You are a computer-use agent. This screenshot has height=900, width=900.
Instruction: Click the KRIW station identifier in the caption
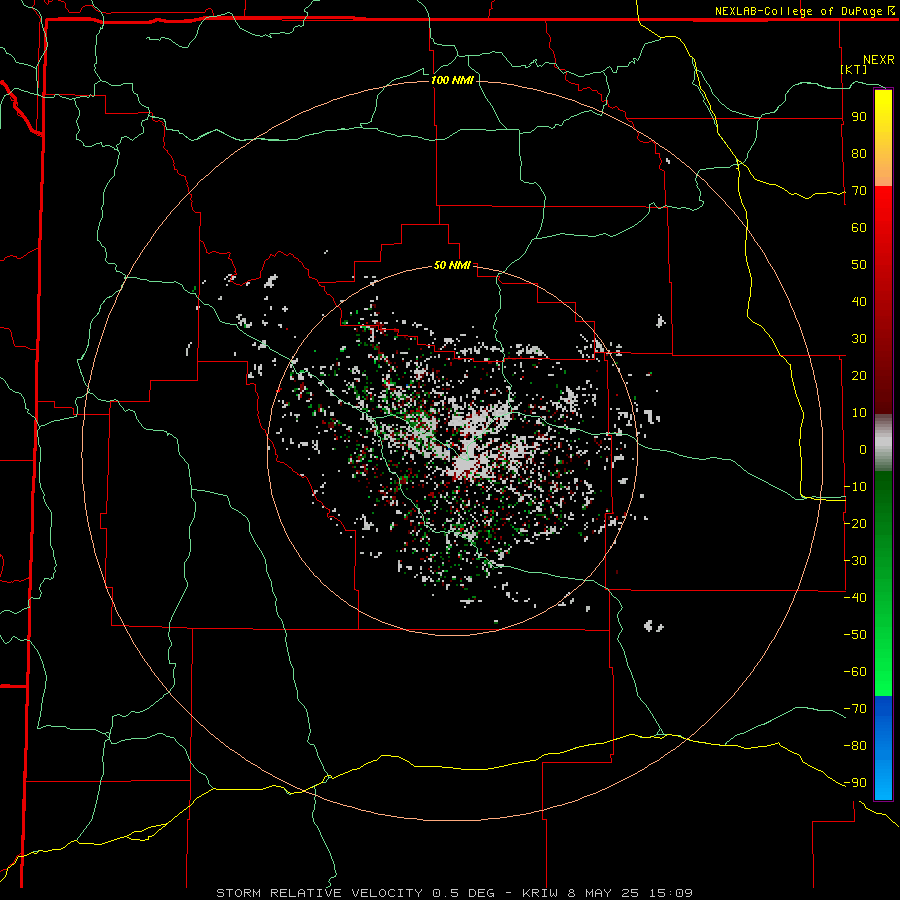[x=540, y=893]
